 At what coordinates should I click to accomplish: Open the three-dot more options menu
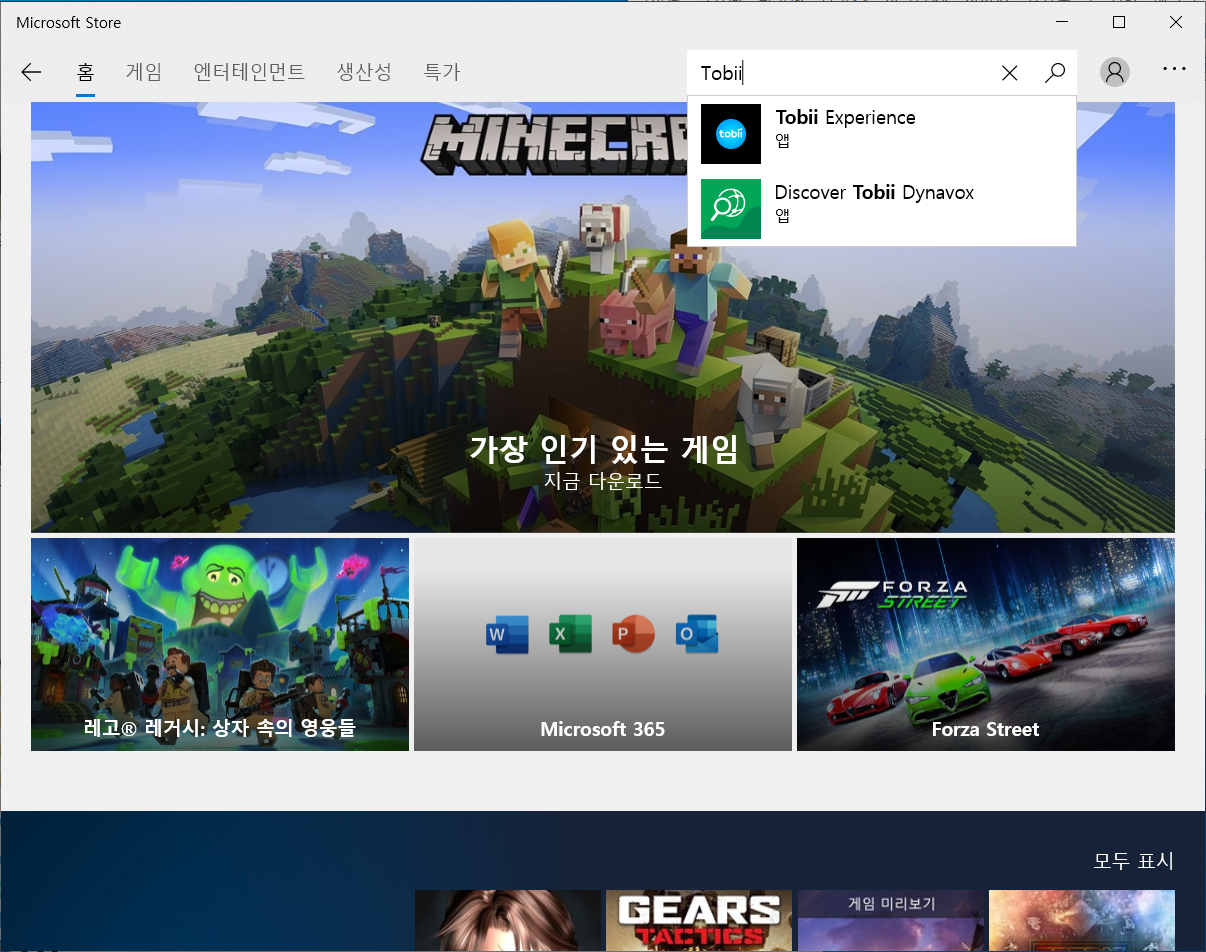1174,70
